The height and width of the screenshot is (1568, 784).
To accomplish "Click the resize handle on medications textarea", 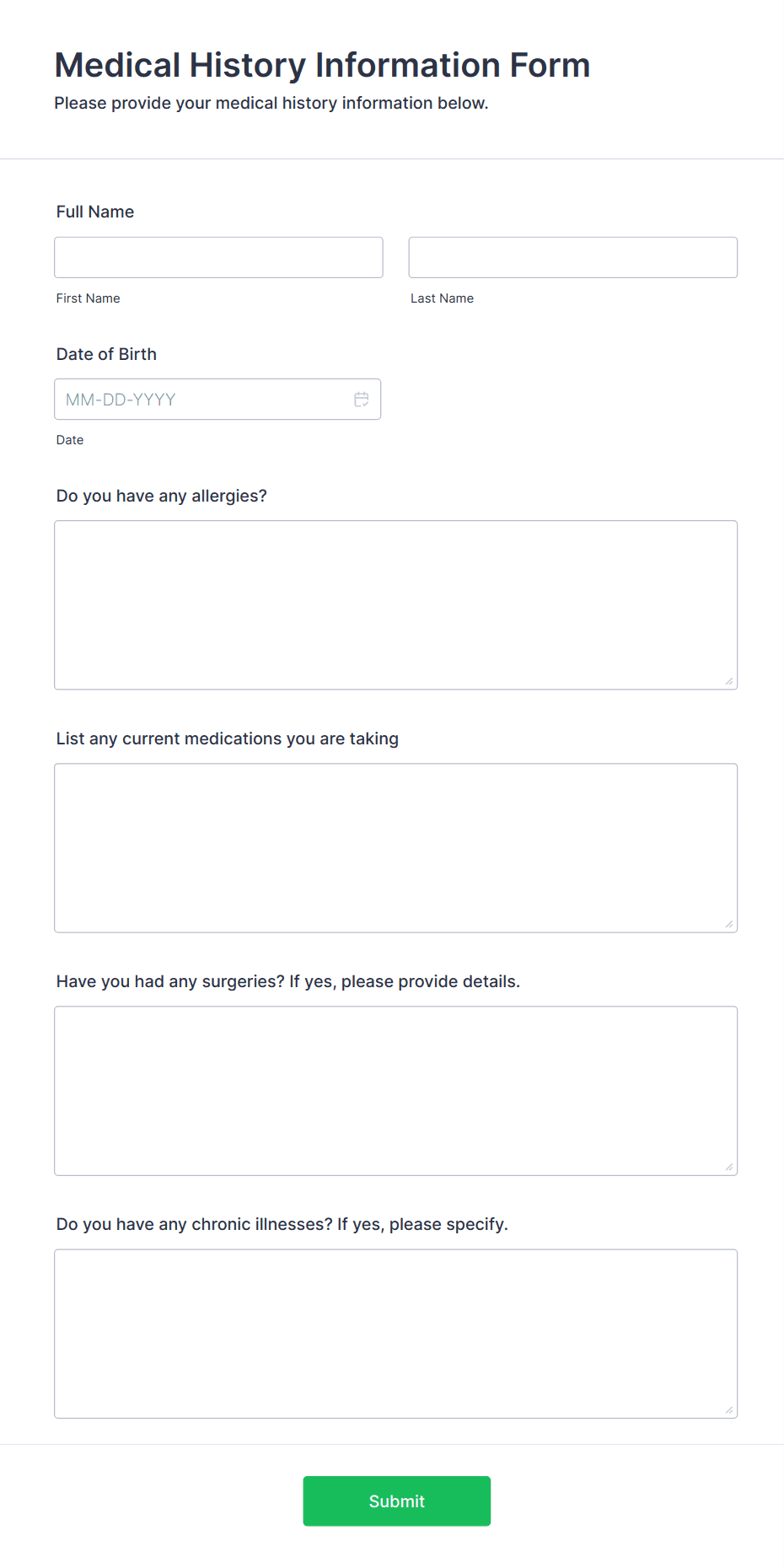I will (728, 923).
